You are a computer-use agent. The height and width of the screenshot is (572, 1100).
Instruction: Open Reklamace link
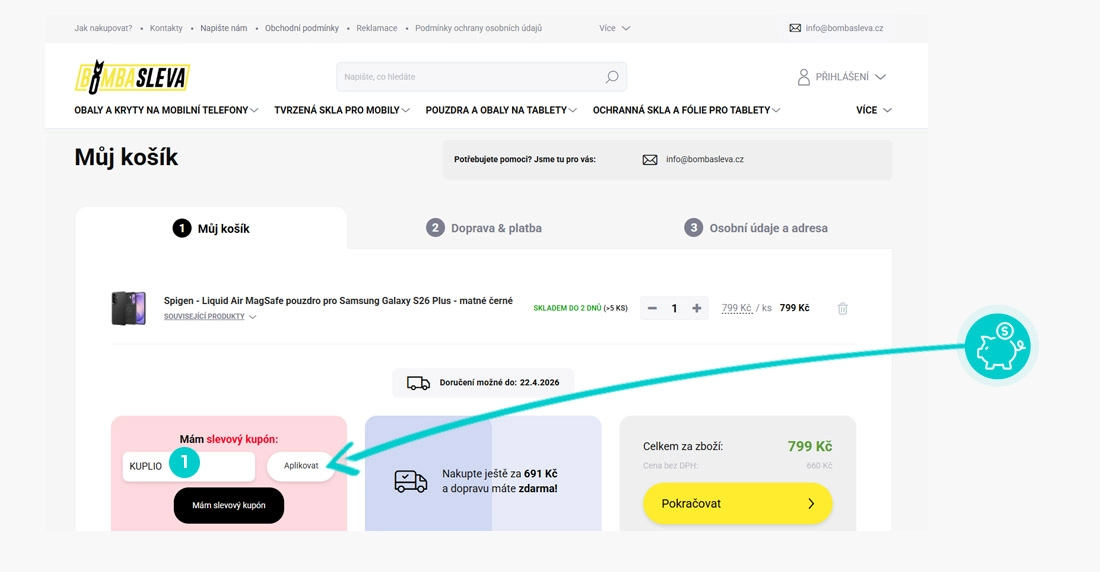[377, 28]
